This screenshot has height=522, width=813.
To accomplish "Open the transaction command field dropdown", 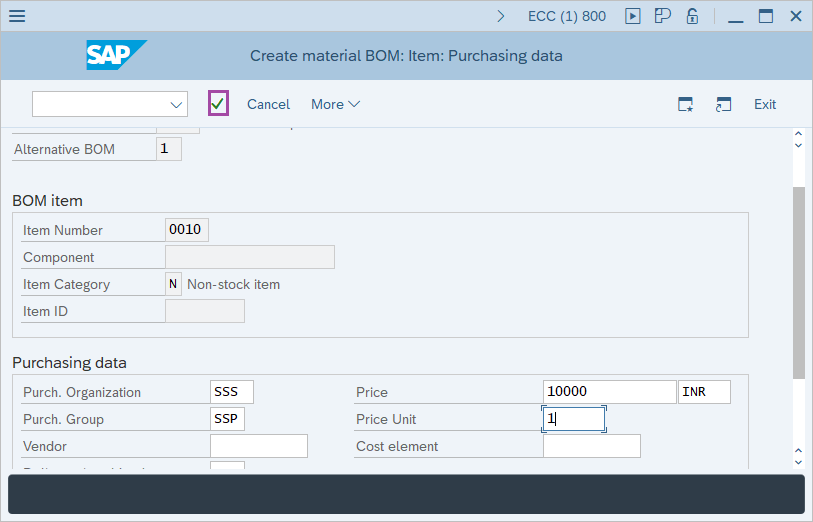I will (177, 104).
